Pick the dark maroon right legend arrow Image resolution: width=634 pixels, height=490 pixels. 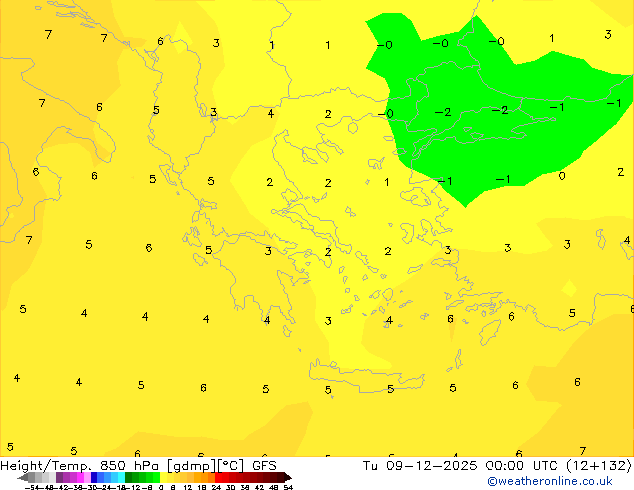(x=288, y=477)
